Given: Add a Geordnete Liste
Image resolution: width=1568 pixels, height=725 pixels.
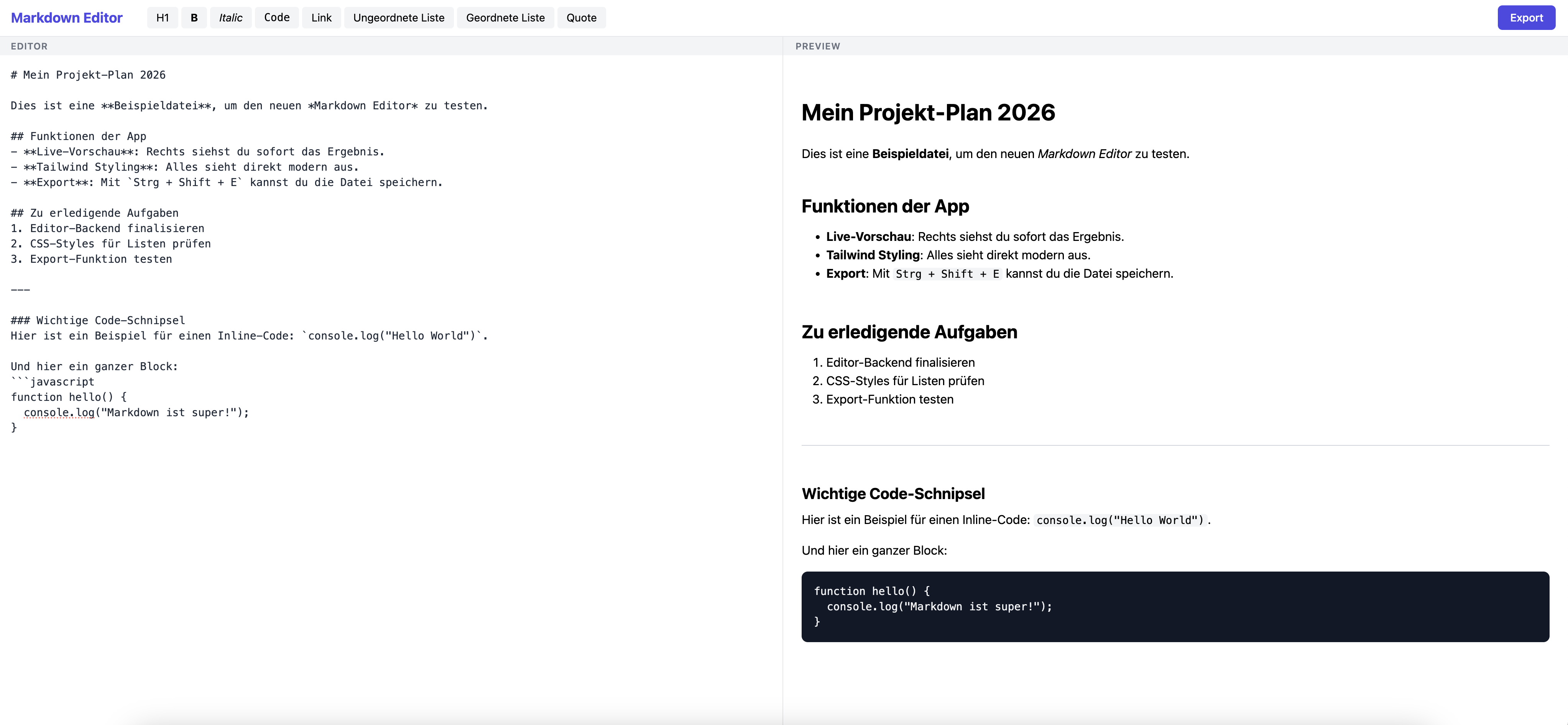Looking at the screenshot, I should coord(505,18).
